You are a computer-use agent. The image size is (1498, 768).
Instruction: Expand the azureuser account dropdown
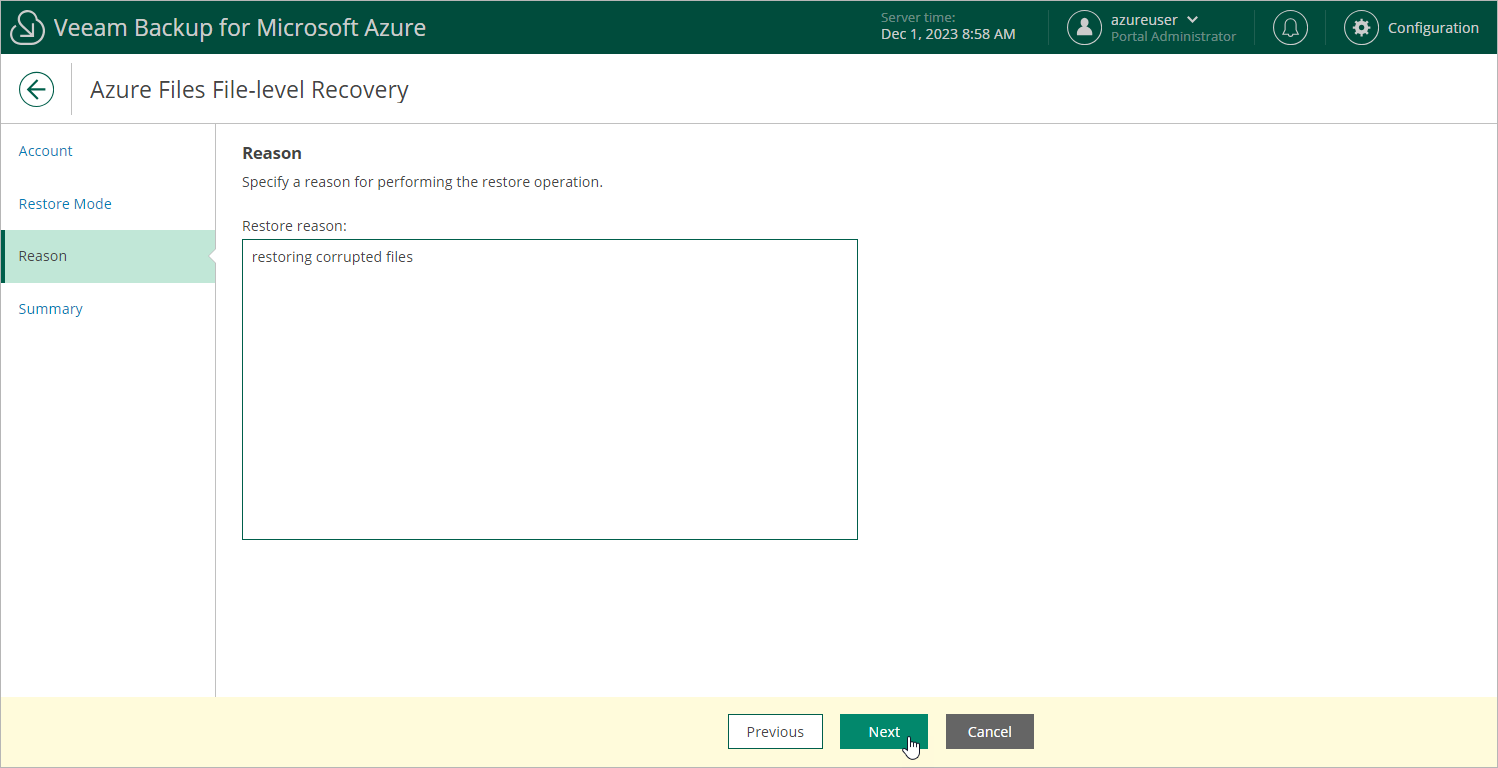1155,20
